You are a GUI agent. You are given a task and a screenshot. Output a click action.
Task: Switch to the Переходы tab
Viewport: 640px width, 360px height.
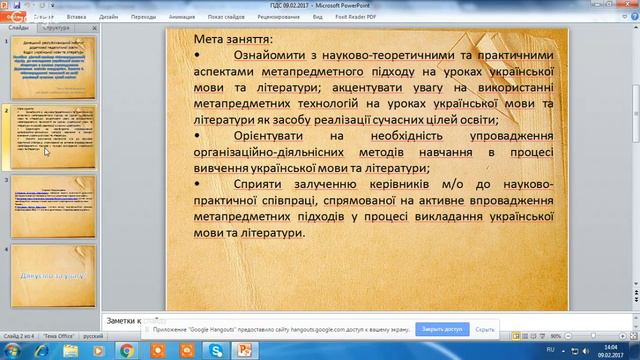[143, 17]
